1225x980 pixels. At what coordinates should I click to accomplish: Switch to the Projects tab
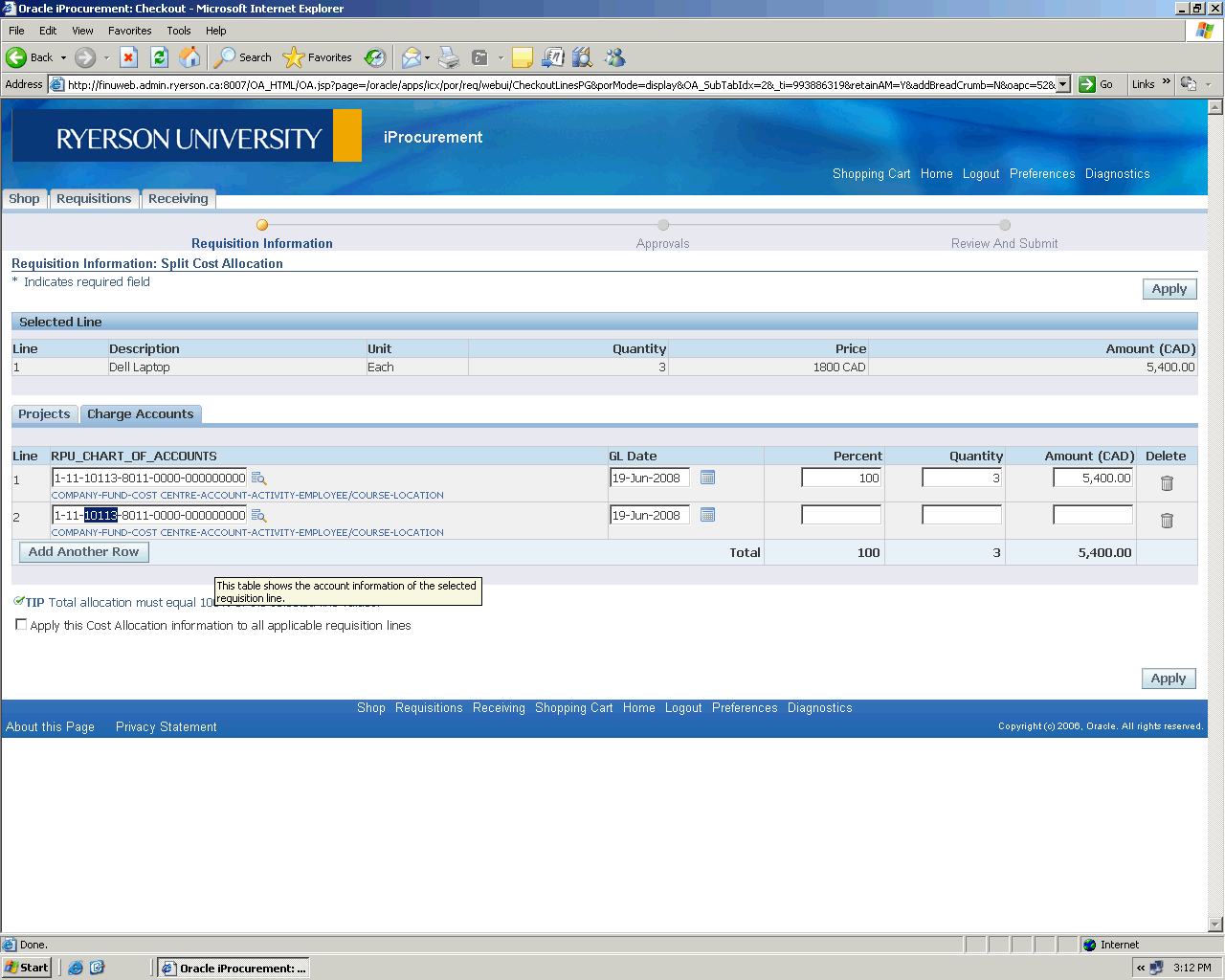[x=44, y=414]
